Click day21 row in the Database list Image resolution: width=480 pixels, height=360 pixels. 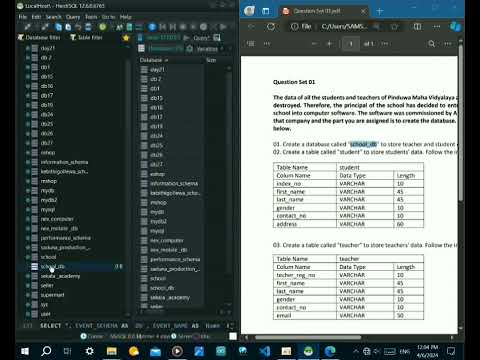coord(172,69)
